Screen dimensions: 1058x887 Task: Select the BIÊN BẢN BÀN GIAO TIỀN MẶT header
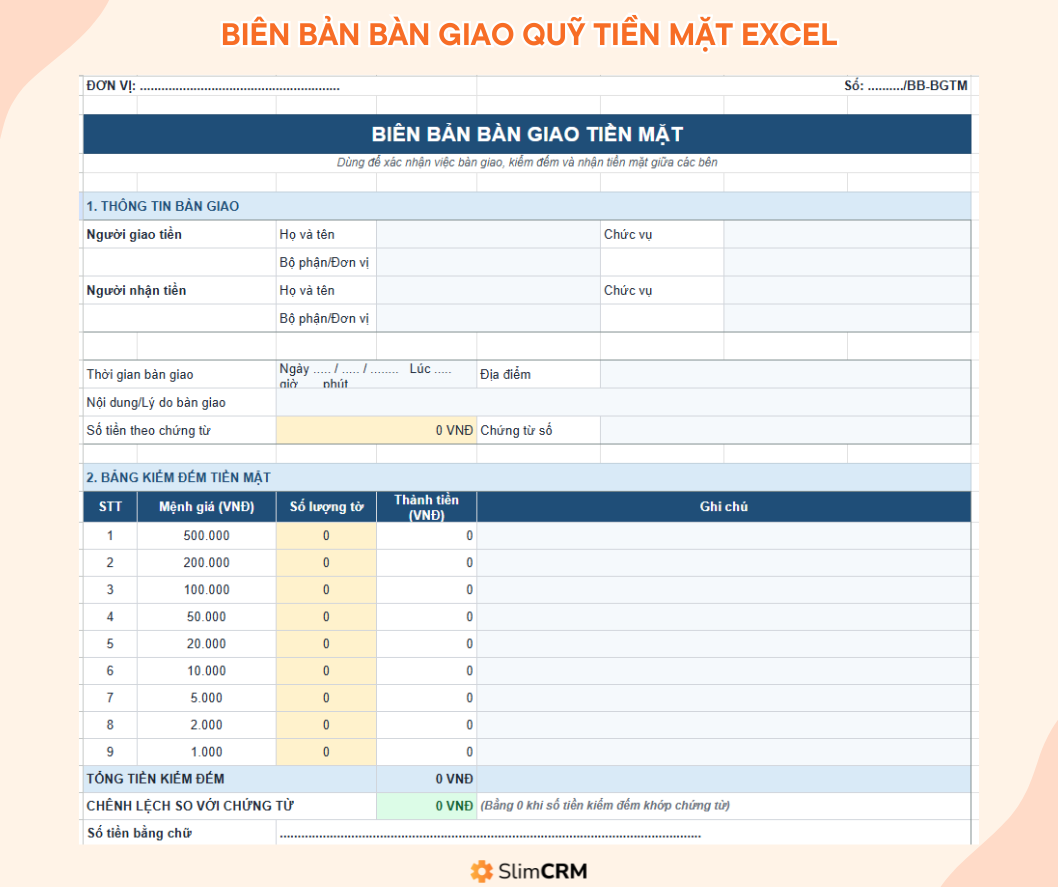tap(527, 134)
